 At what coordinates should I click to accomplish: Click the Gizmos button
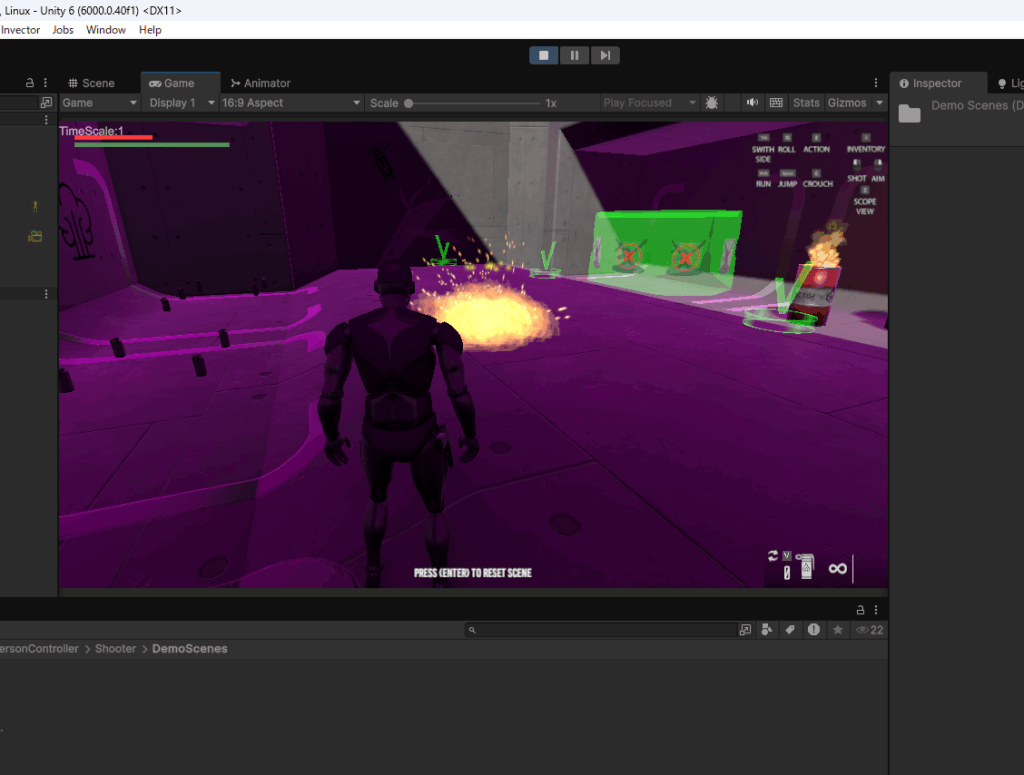point(846,103)
